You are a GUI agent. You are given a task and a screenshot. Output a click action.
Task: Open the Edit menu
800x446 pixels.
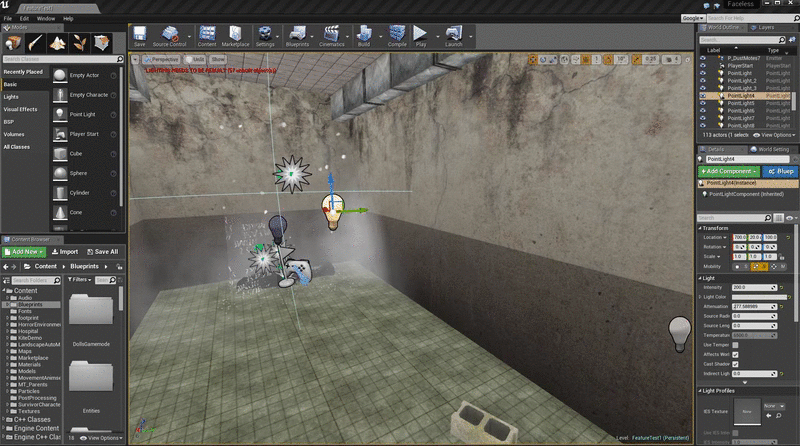pyautogui.click(x=24, y=18)
